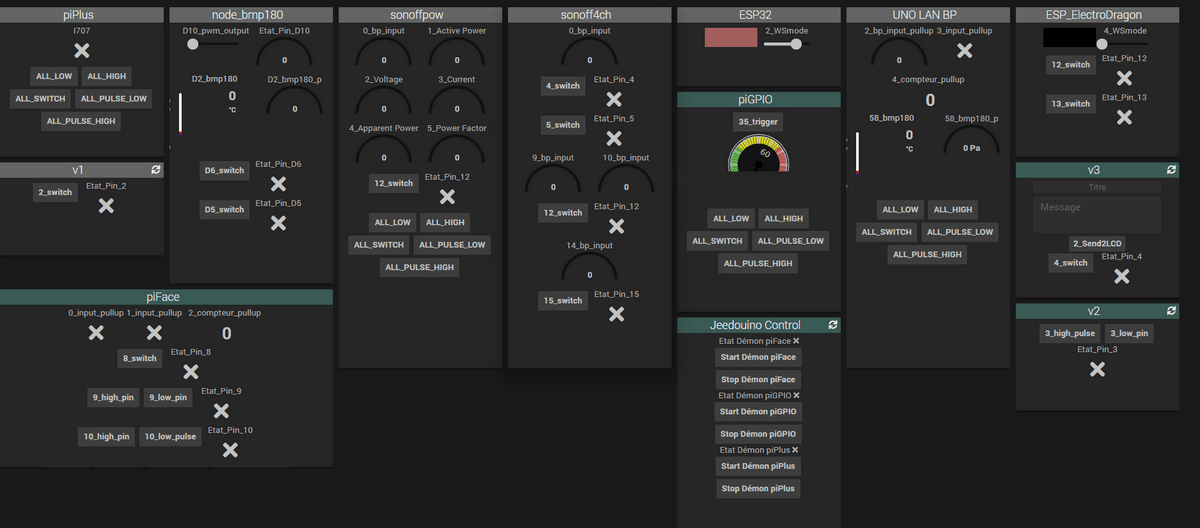Screen dimensions: 1200x528
Task: Click the Message text field in v3
Action: coord(1096,214)
